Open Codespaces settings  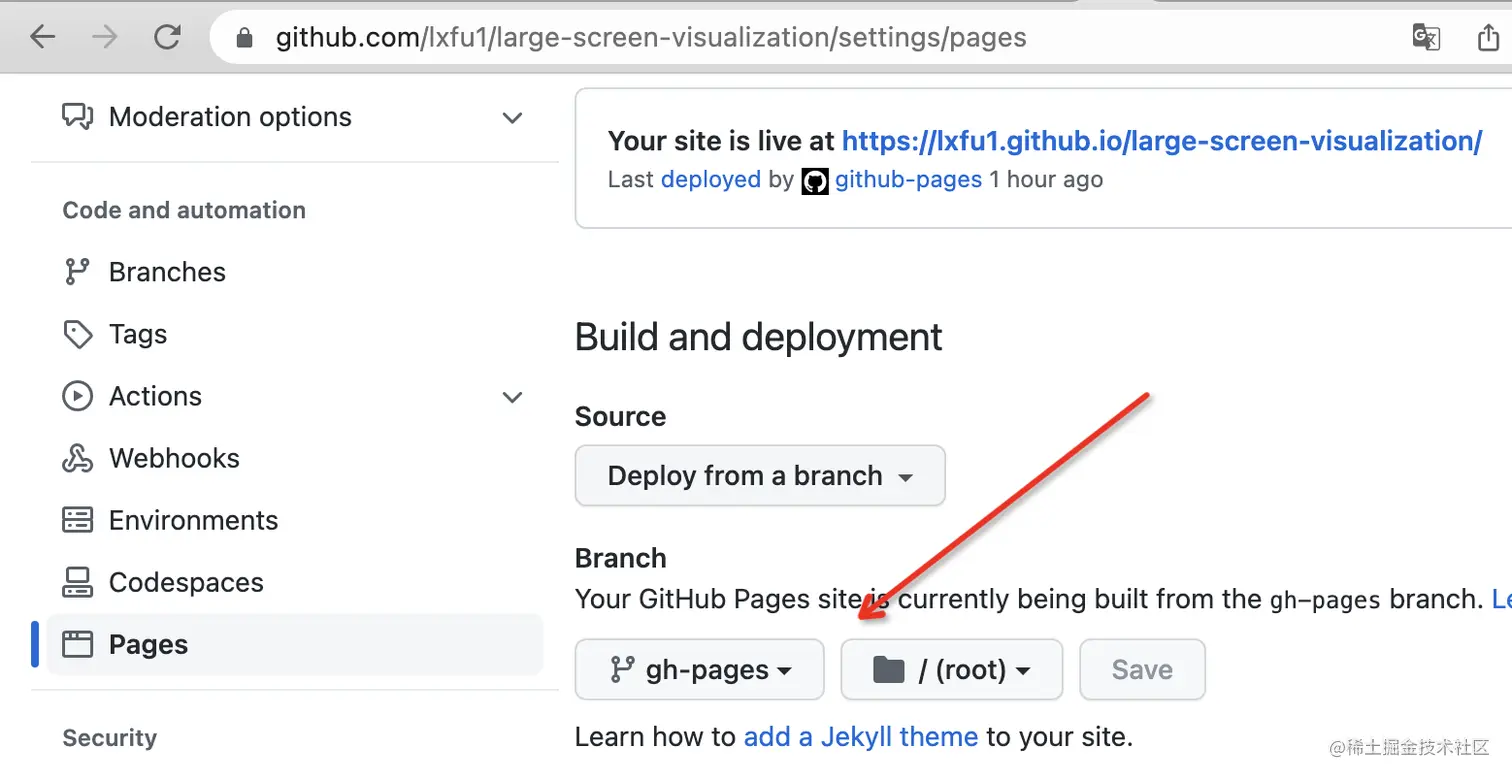point(295,582)
